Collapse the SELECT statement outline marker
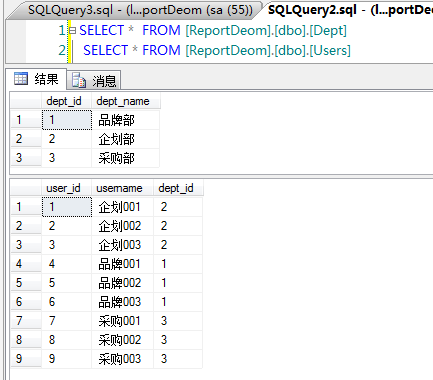The image size is (433, 380). 72,31
